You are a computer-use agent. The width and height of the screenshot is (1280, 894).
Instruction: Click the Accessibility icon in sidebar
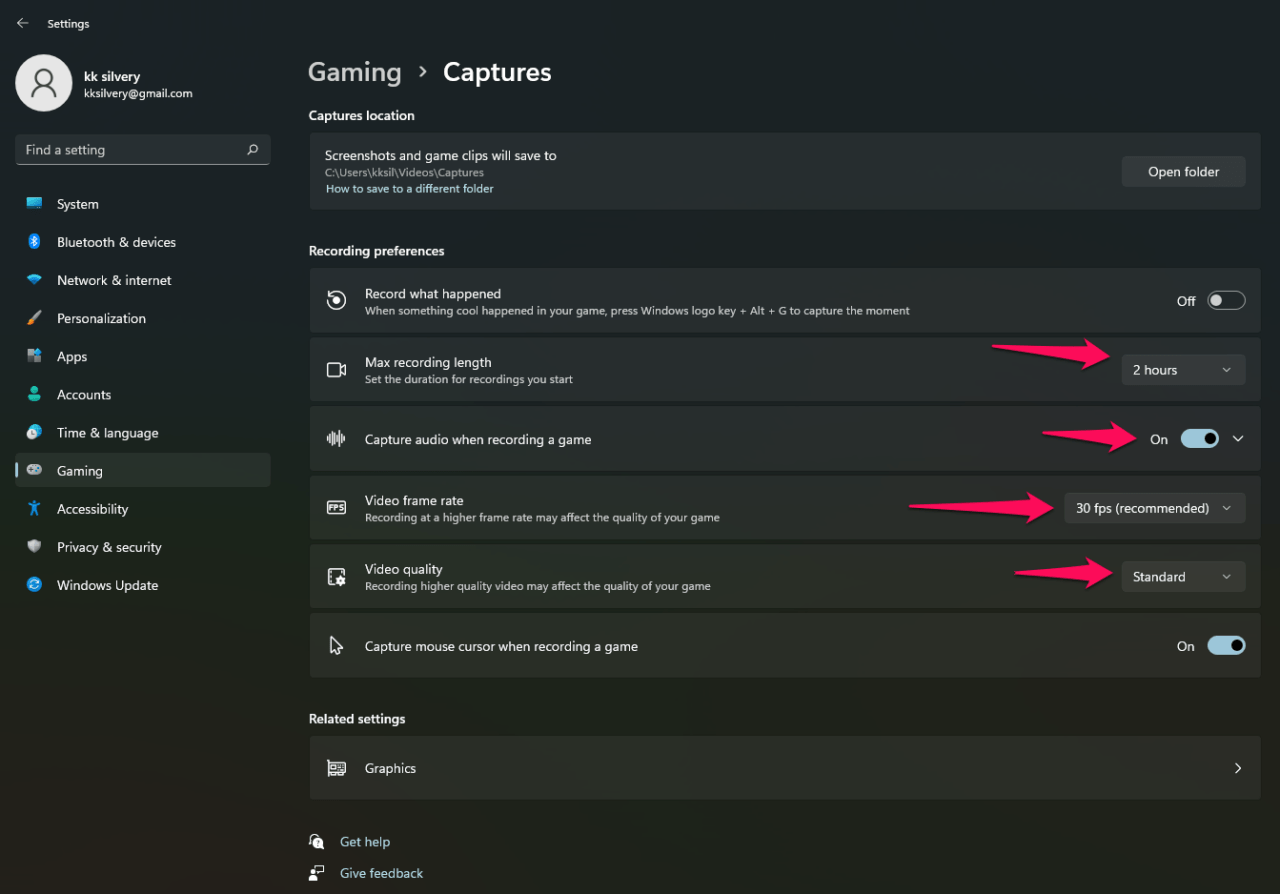coord(34,509)
